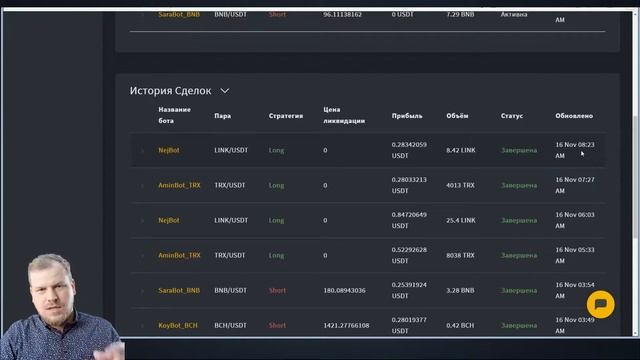Open NejBot link with 25.4 LINK volume
This screenshot has width=640, height=360.
pyautogui.click(x=169, y=220)
